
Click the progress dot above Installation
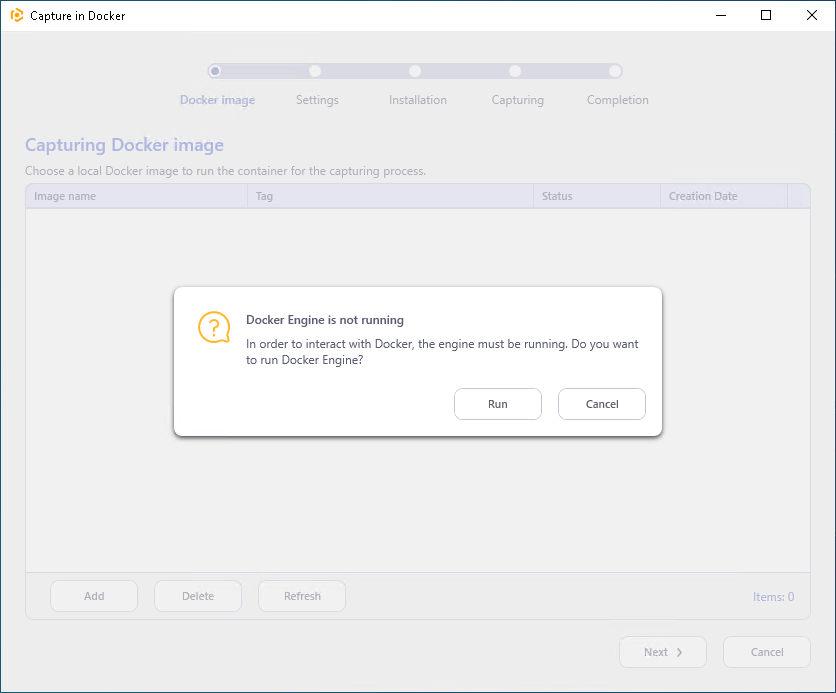(x=415, y=71)
